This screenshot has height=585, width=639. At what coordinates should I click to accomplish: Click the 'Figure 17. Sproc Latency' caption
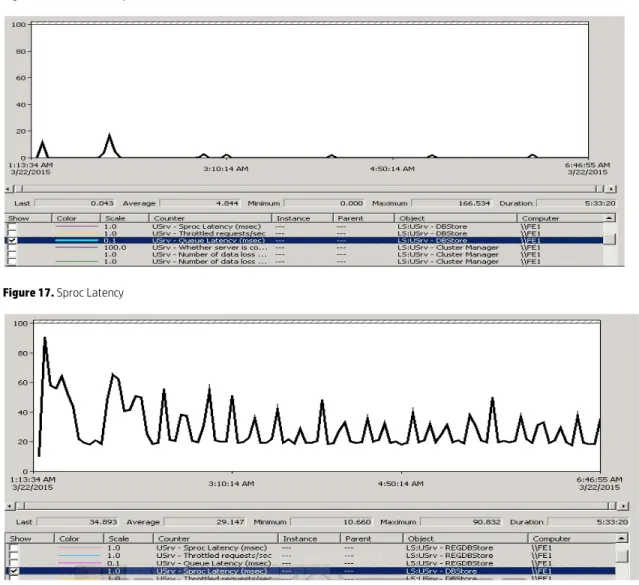(63, 293)
